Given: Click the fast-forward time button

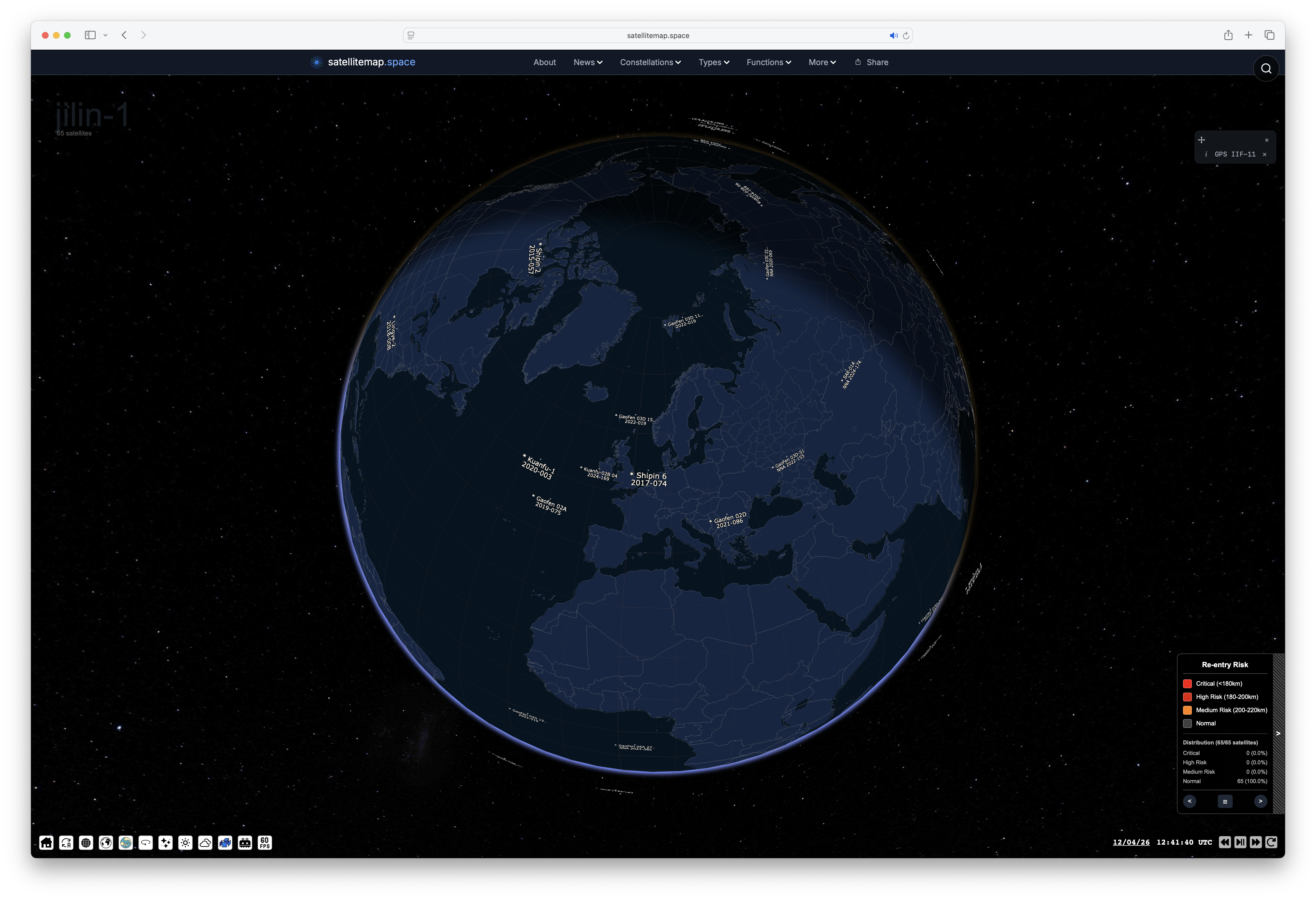Looking at the screenshot, I should 1255,842.
